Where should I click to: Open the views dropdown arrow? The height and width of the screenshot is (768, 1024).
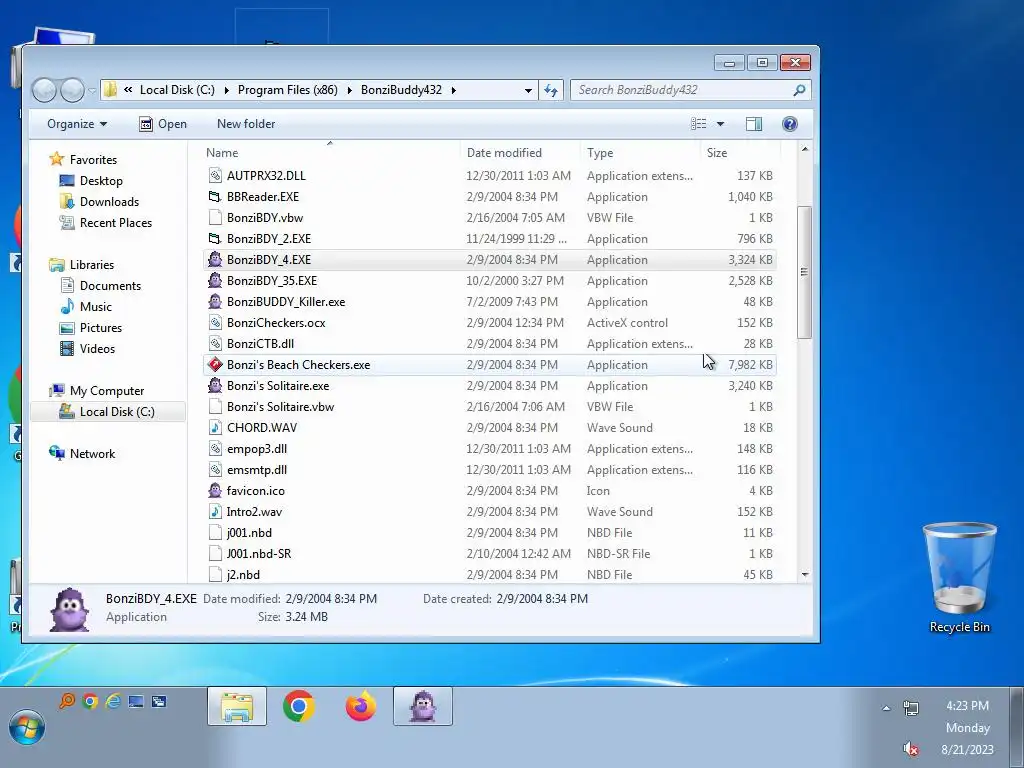point(720,124)
